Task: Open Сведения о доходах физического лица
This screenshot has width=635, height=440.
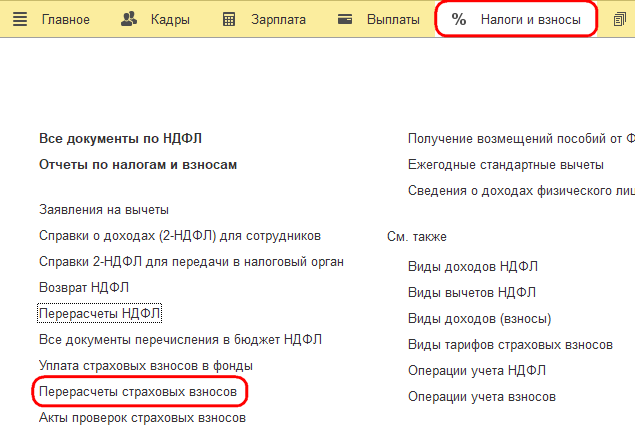Action: 521,190
